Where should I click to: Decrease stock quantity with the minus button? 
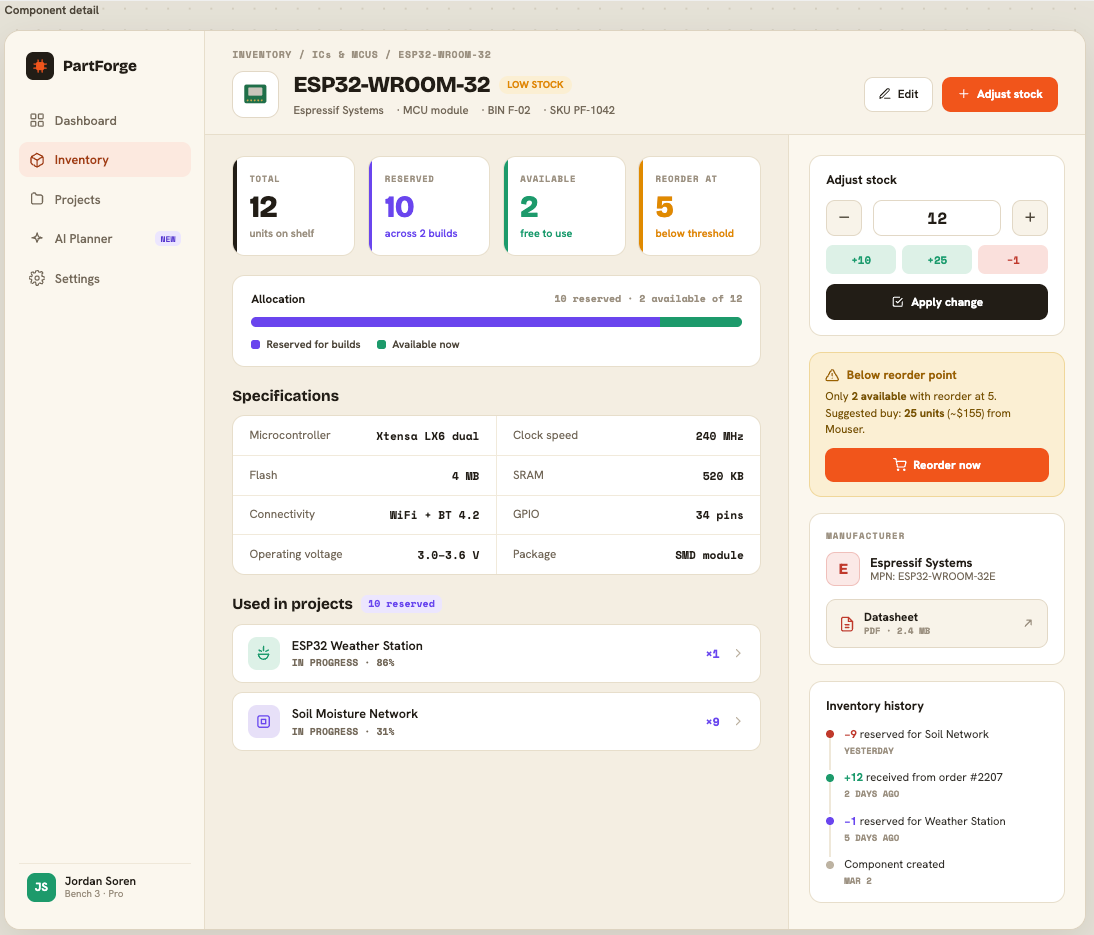(x=844, y=218)
